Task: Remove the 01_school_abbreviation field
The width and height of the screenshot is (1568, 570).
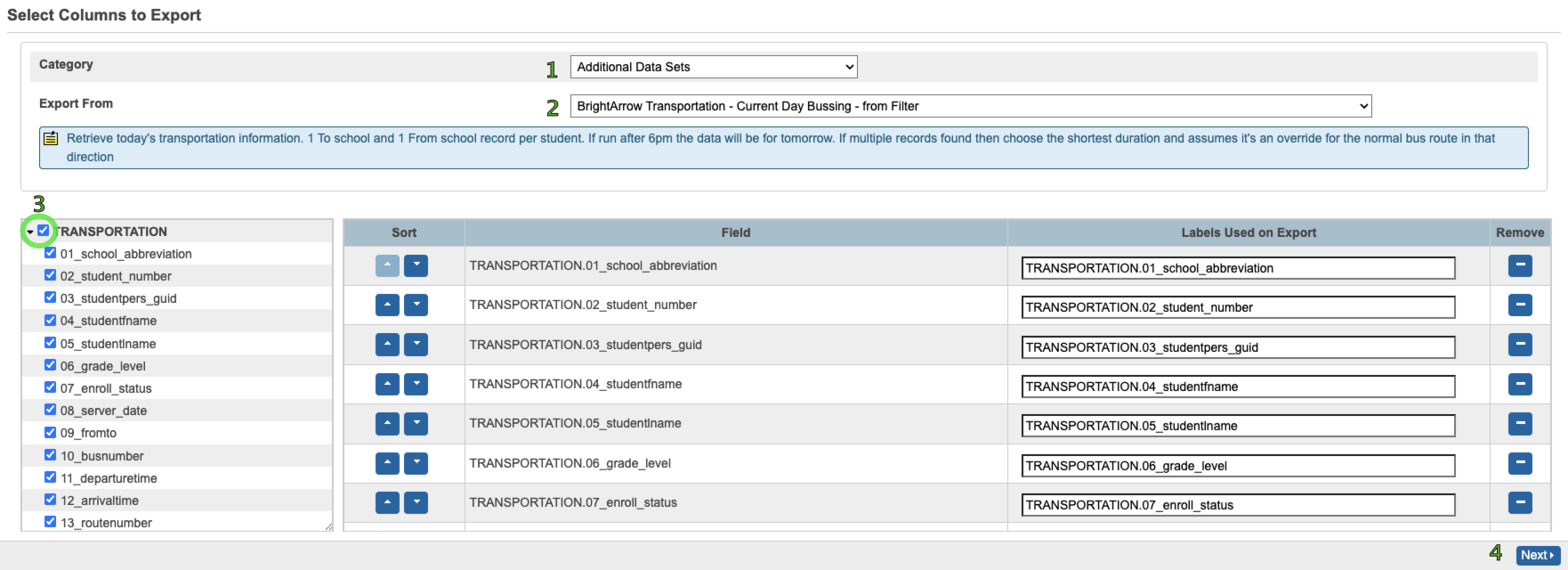Action: [1520, 265]
